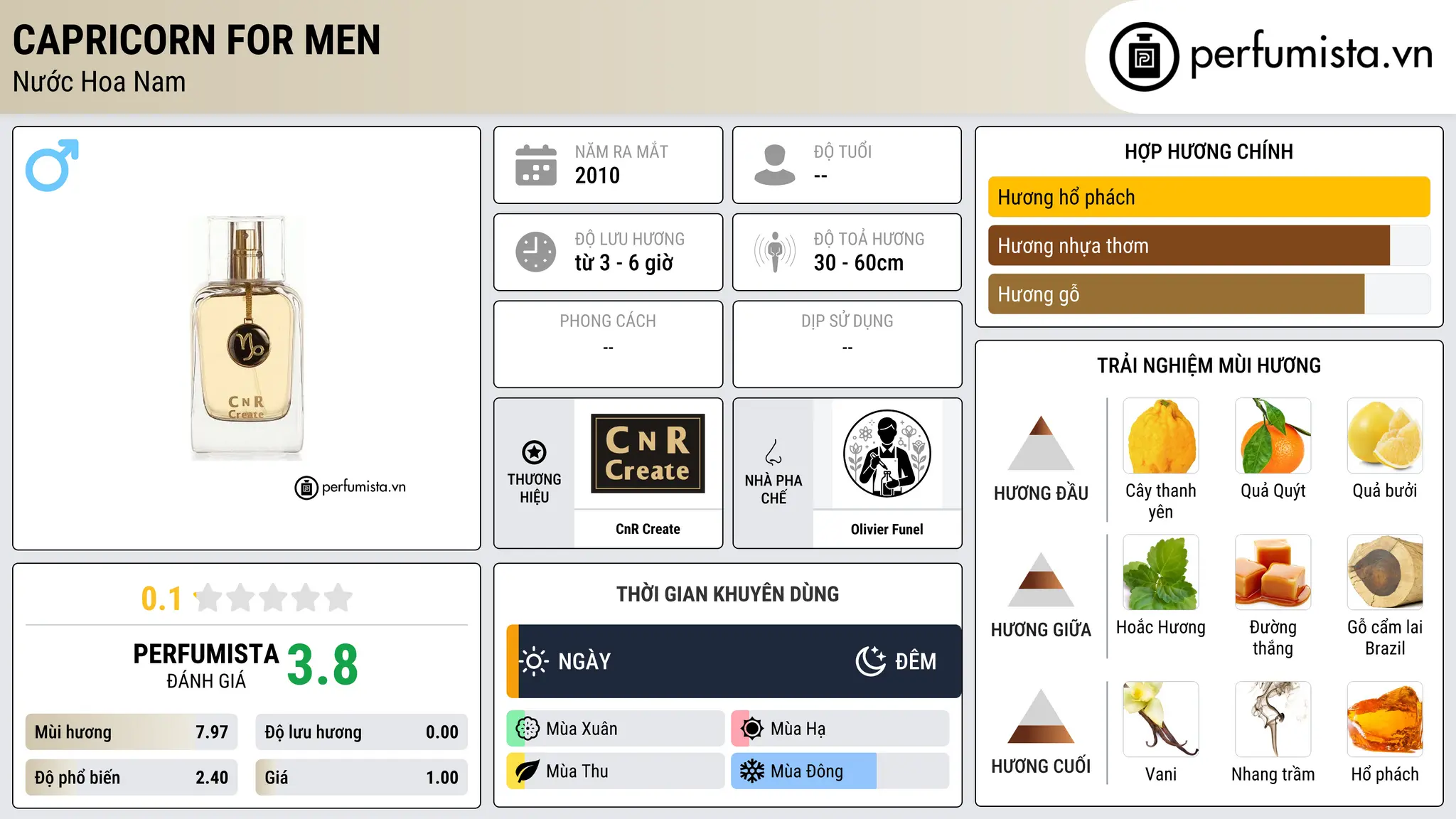Viewport: 1456px width, 819px height.
Task: Select the Hoắc Hương note image
Action: (x=1161, y=572)
